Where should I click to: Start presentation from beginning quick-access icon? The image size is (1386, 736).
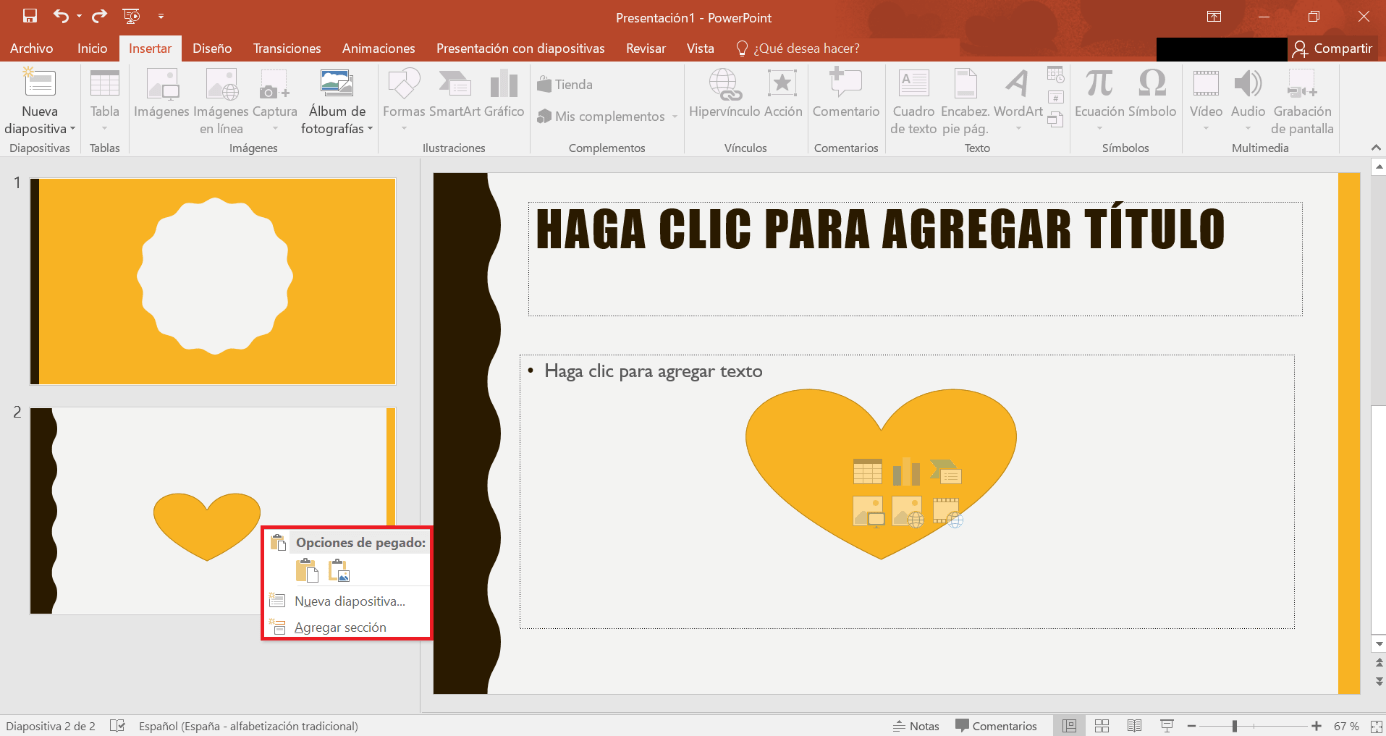(x=131, y=16)
